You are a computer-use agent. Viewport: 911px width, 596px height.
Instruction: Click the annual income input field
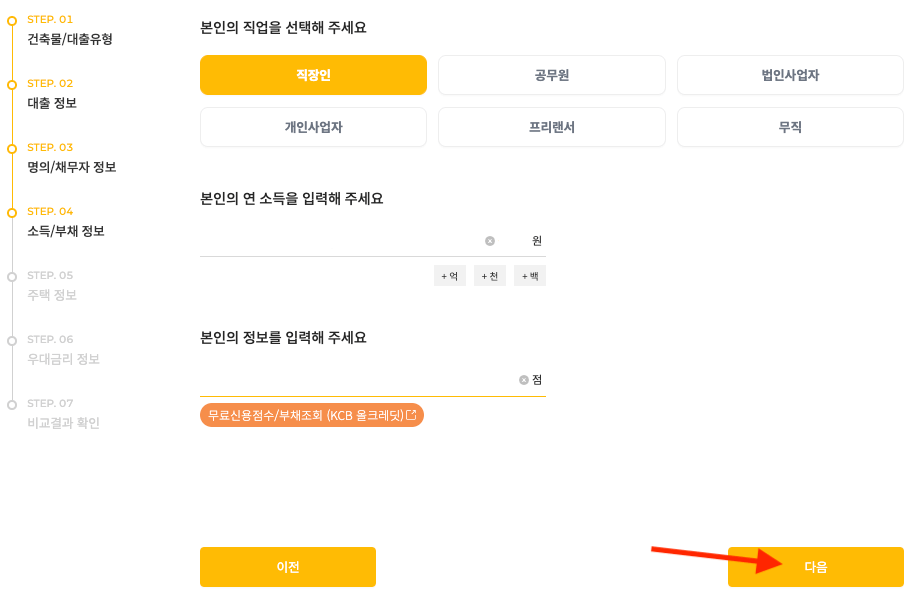(340, 240)
